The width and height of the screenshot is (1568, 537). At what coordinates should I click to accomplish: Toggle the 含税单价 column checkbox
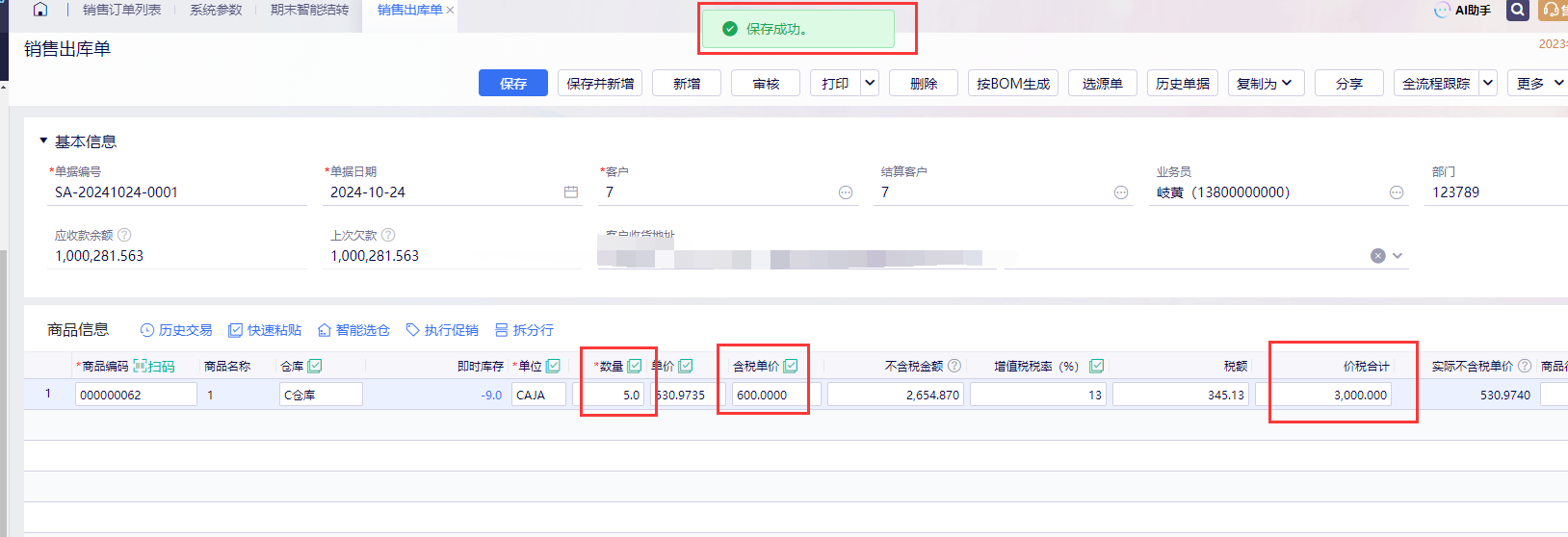(791, 366)
